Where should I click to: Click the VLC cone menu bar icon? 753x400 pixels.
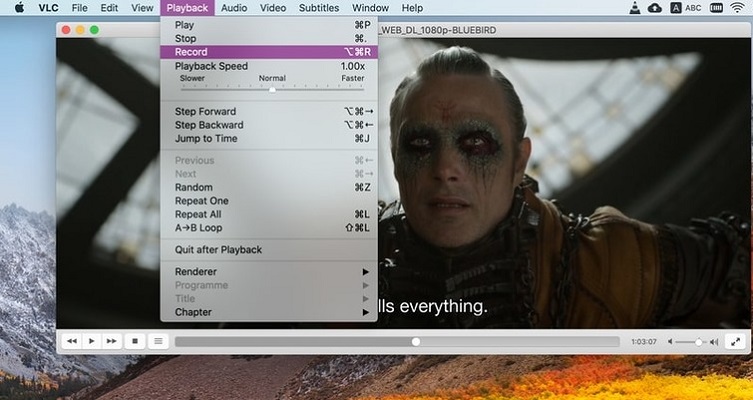[635, 8]
